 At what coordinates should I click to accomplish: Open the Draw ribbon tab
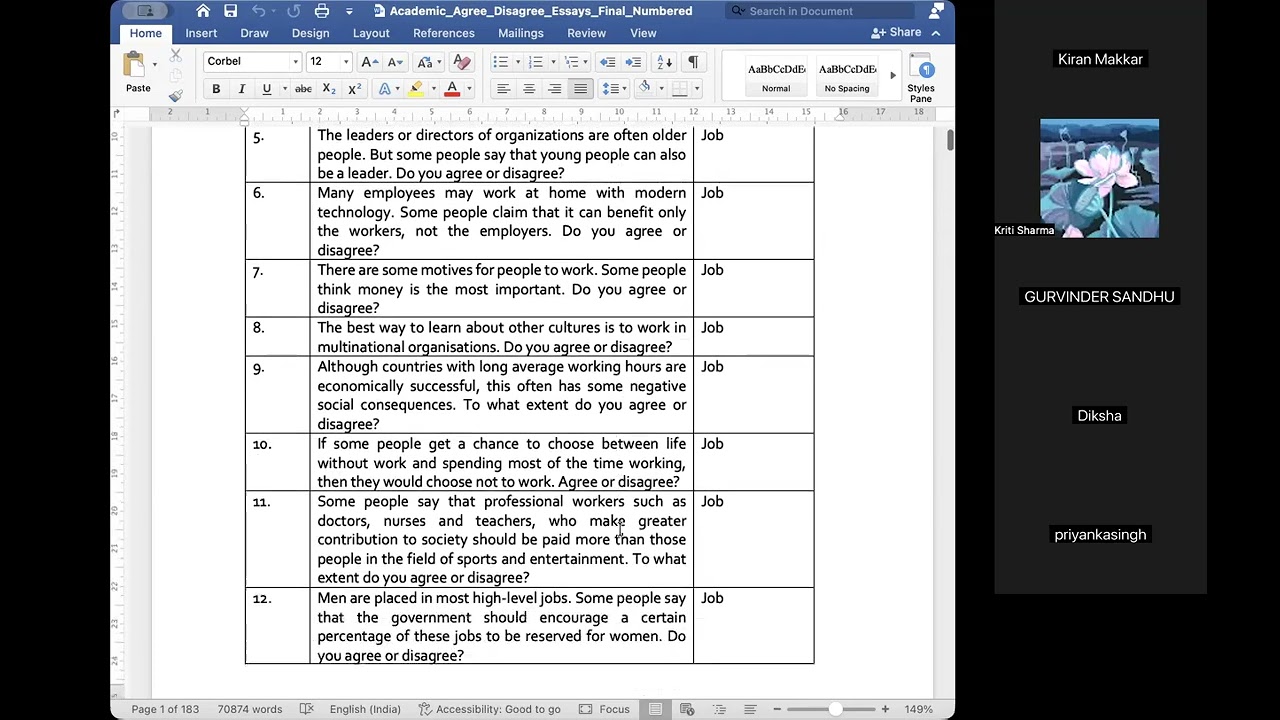(254, 33)
